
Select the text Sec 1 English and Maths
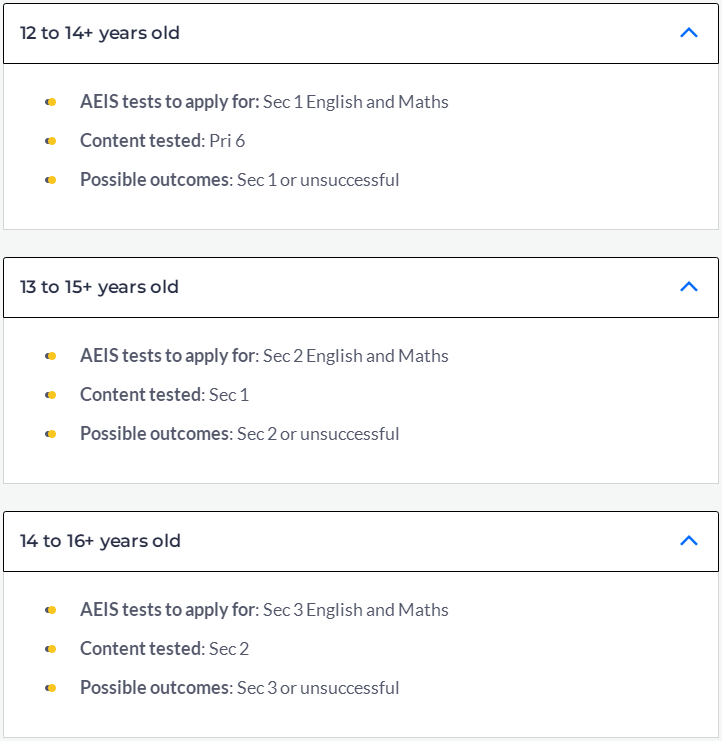pyautogui.click(x=356, y=102)
